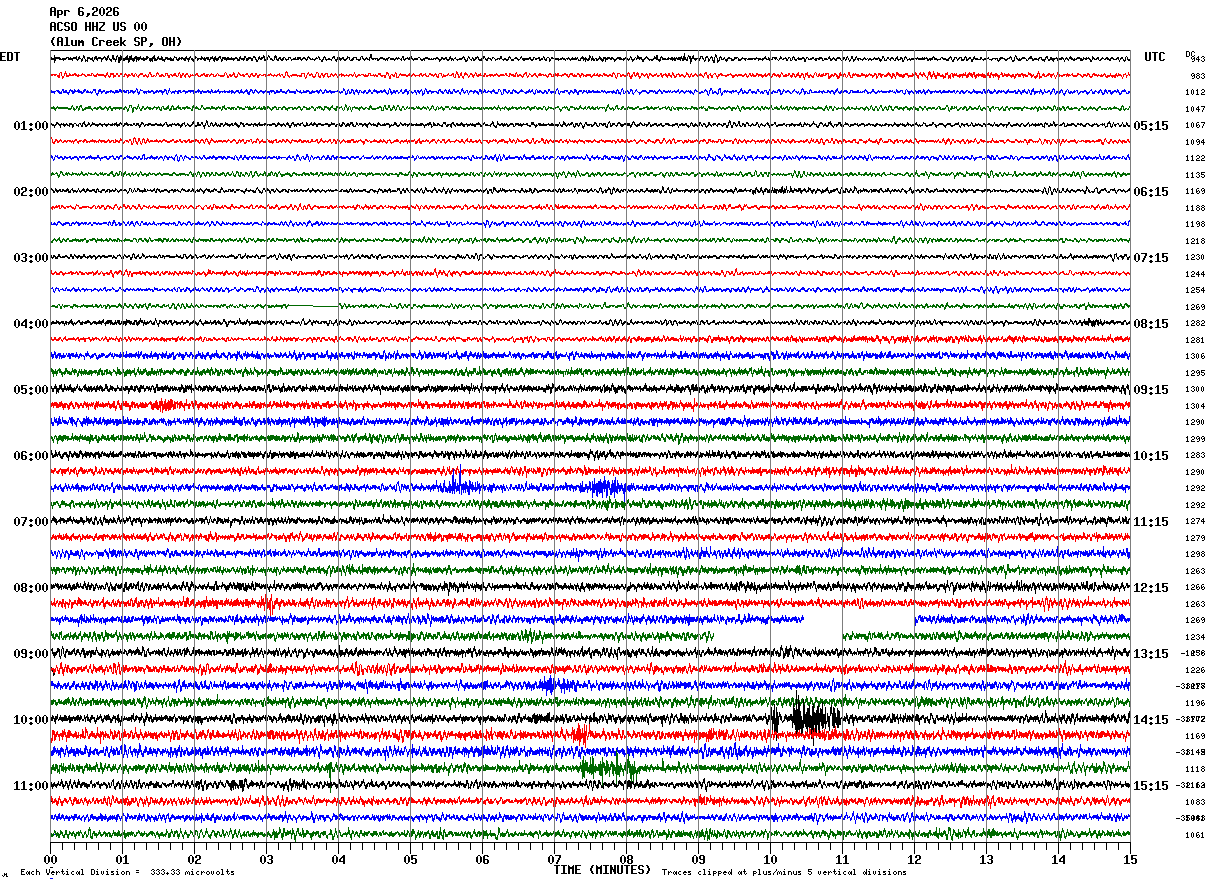
Task: Select the '08:00' EDT time label
Action: point(30,588)
